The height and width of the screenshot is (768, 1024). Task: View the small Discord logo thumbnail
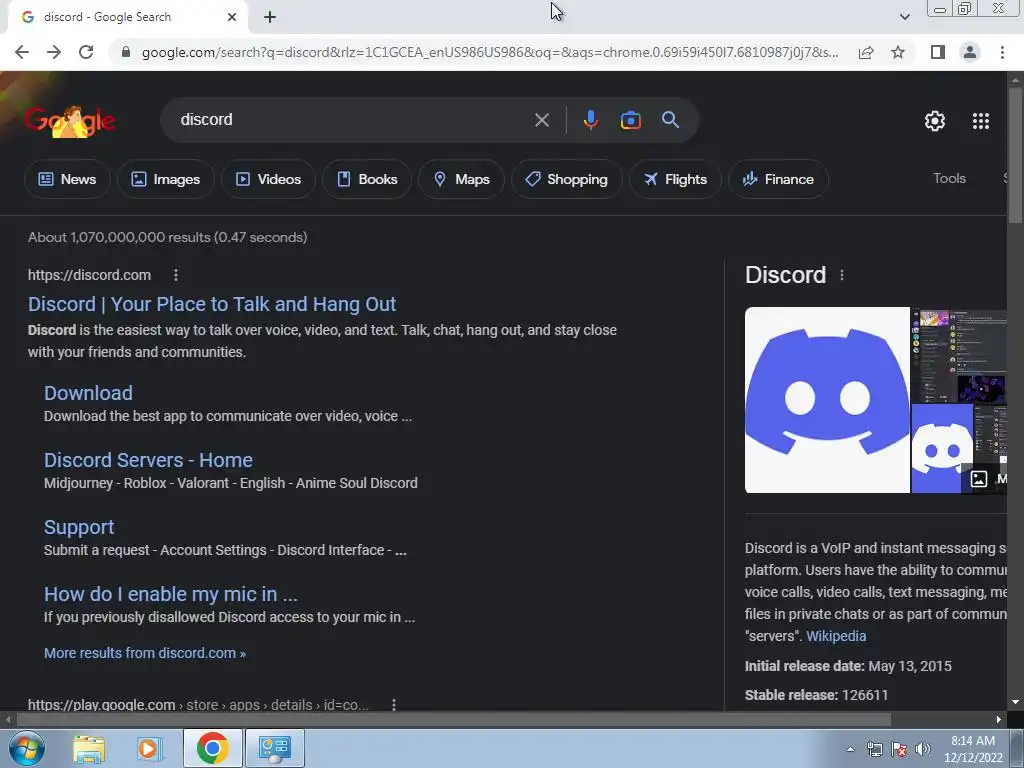(x=941, y=449)
